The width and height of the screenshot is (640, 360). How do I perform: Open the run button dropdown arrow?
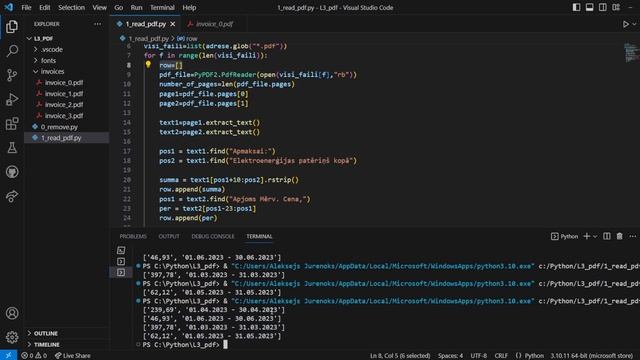tap(634, 24)
